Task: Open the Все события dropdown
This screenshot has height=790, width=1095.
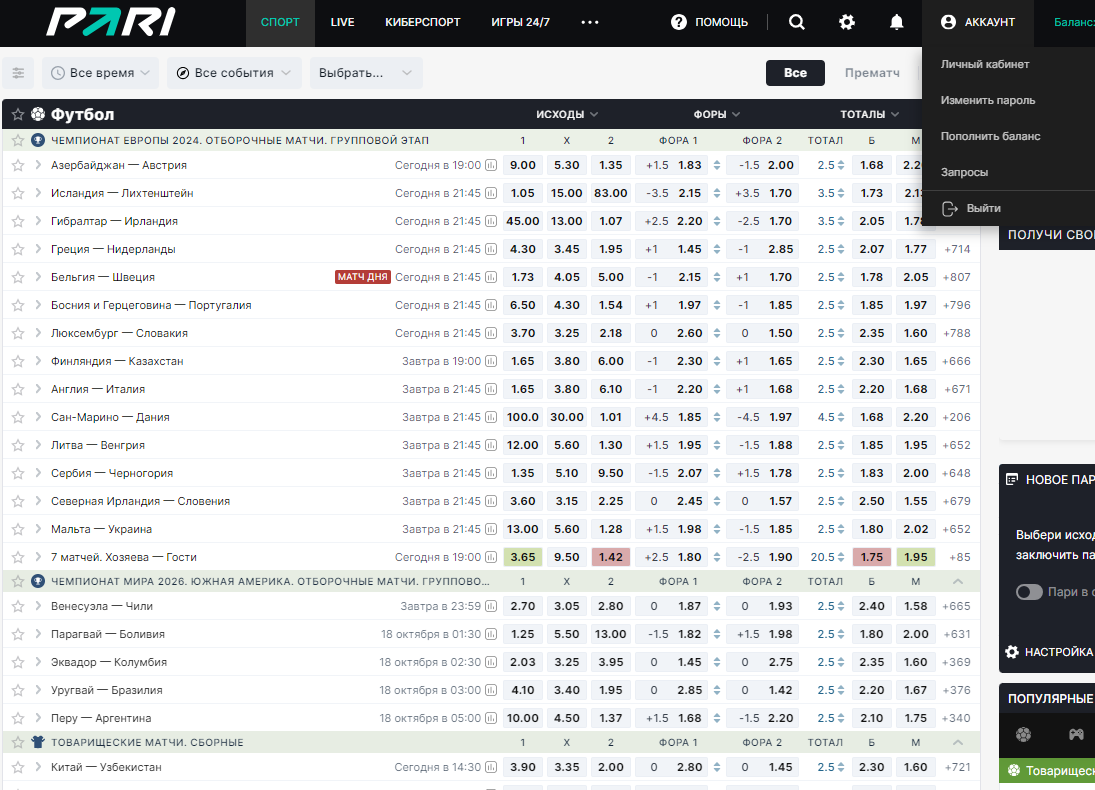Action: click(234, 73)
